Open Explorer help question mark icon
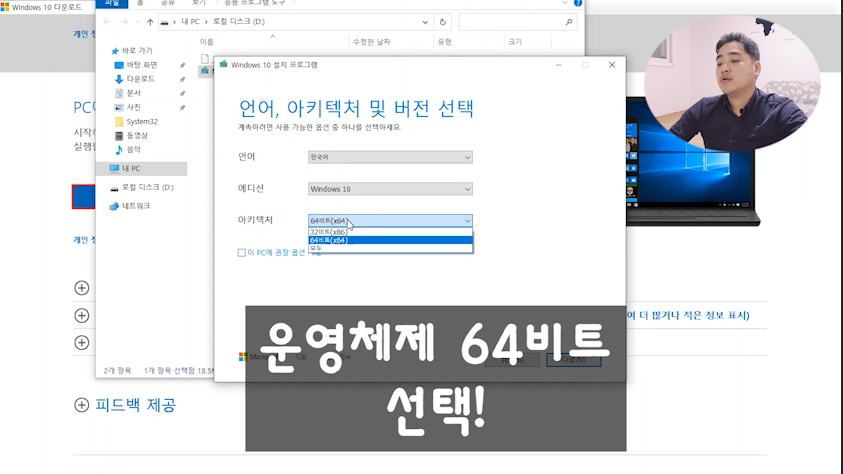The height and width of the screenshot is (474, 843). 578,3
